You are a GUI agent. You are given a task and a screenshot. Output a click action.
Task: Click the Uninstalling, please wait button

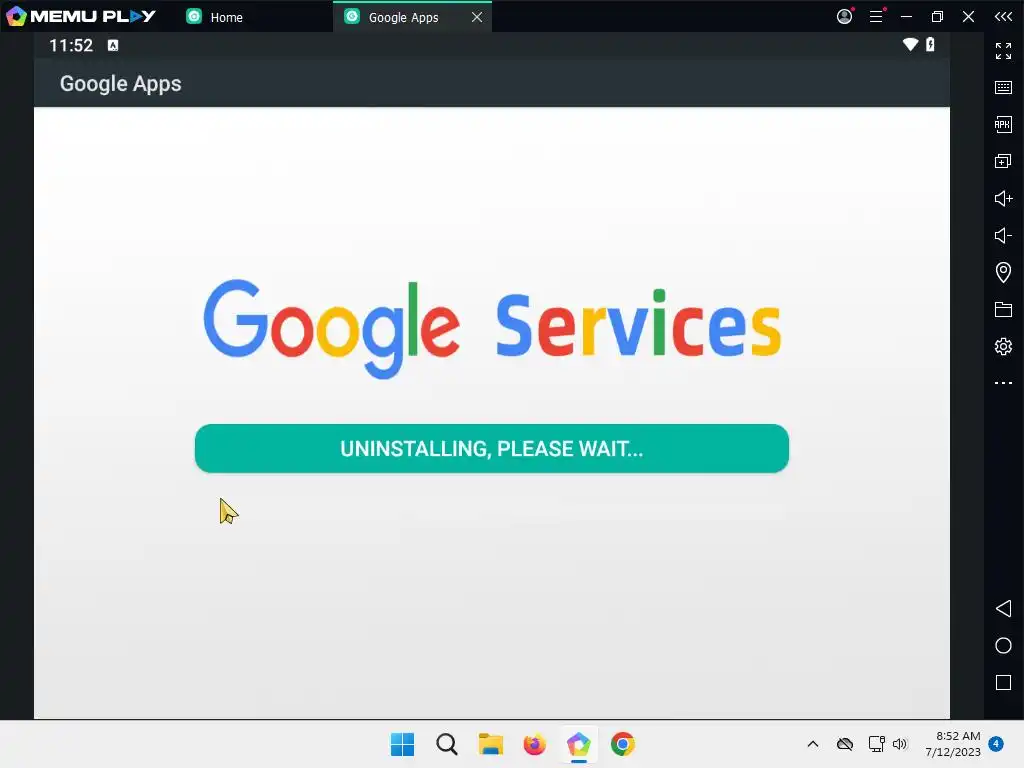492,449
